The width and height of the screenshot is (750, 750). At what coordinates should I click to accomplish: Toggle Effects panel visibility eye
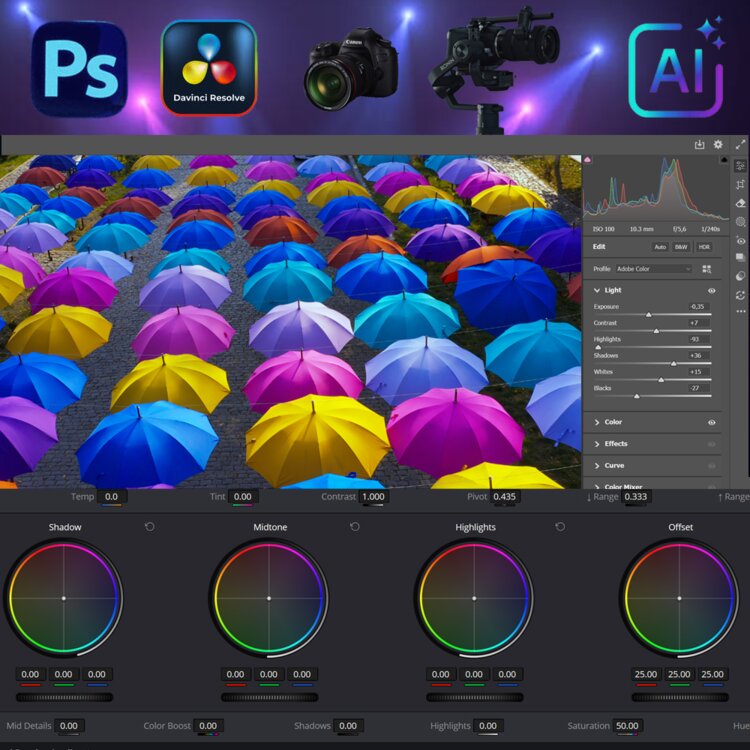712,444
